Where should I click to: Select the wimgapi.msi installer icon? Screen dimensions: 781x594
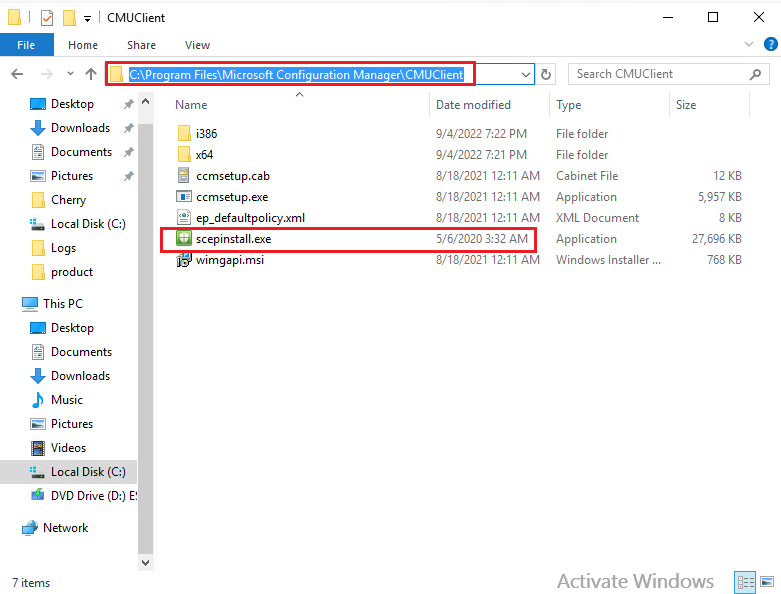pos(184,260)
